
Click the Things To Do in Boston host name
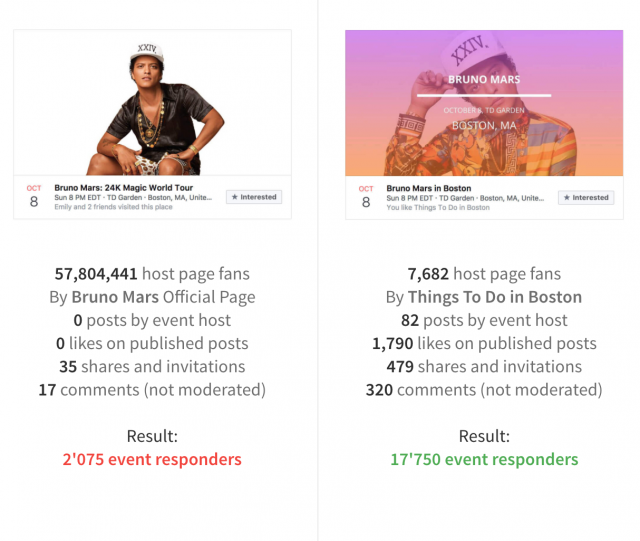[x=495, y=297]
